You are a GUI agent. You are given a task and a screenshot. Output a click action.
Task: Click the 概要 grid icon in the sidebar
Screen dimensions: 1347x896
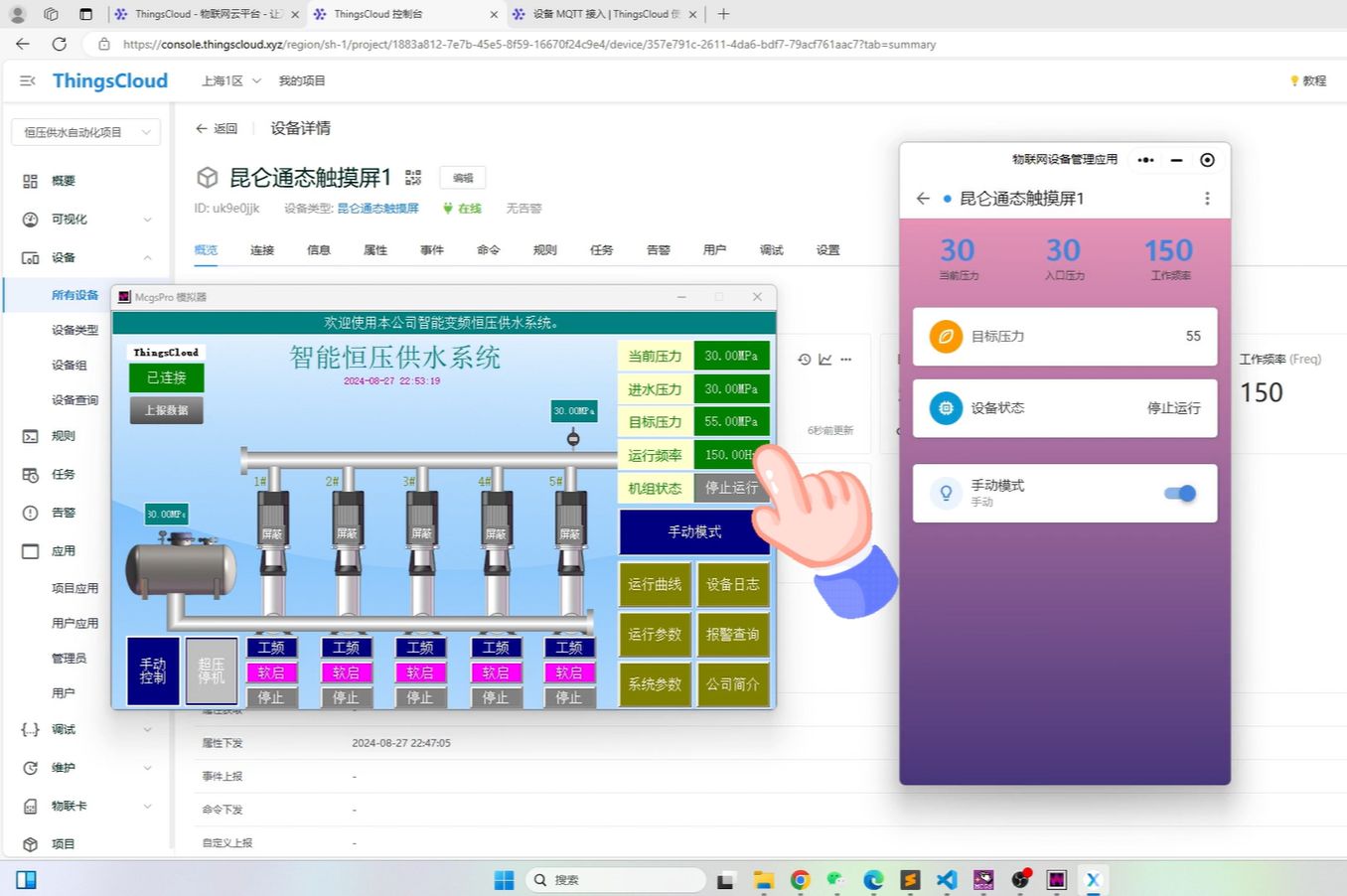coord(30,181)
